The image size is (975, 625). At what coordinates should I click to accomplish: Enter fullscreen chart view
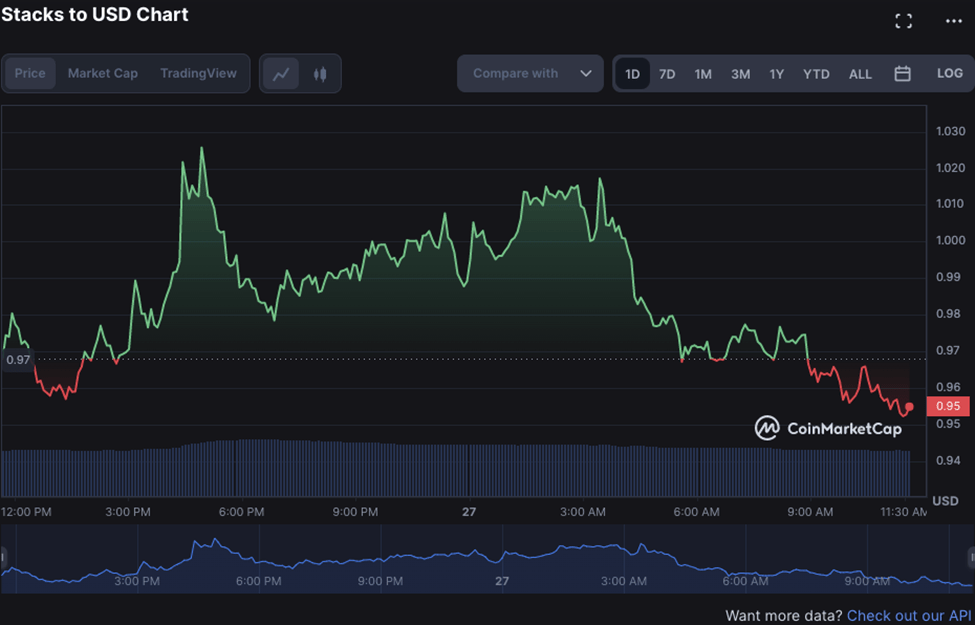tap(903, 21)
